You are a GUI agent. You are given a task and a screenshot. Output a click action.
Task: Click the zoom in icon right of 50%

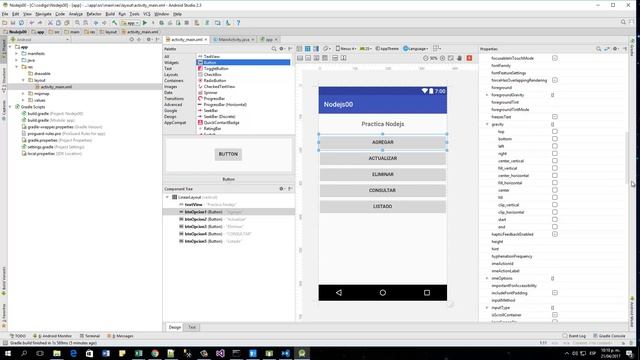point(442,58)
